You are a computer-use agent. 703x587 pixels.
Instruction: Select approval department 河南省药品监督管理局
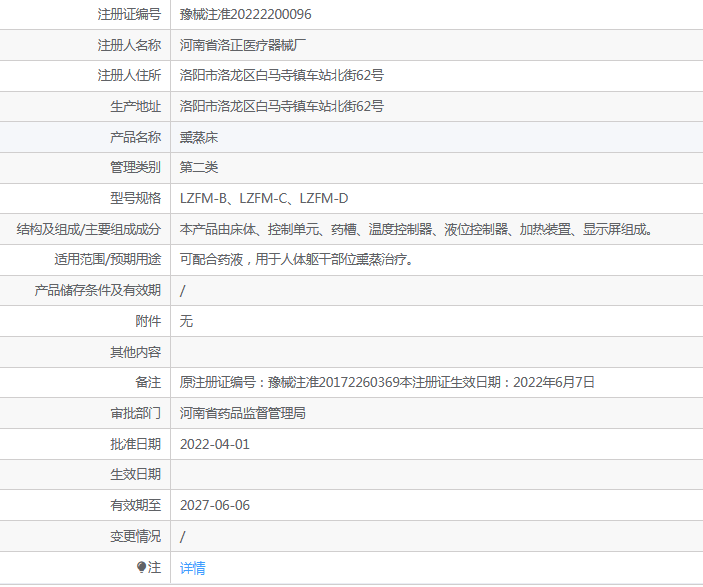243,413
